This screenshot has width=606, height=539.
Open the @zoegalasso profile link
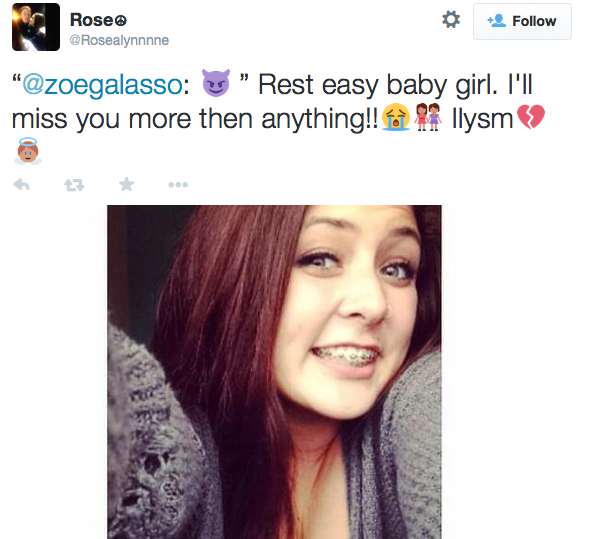pos(102,85)
